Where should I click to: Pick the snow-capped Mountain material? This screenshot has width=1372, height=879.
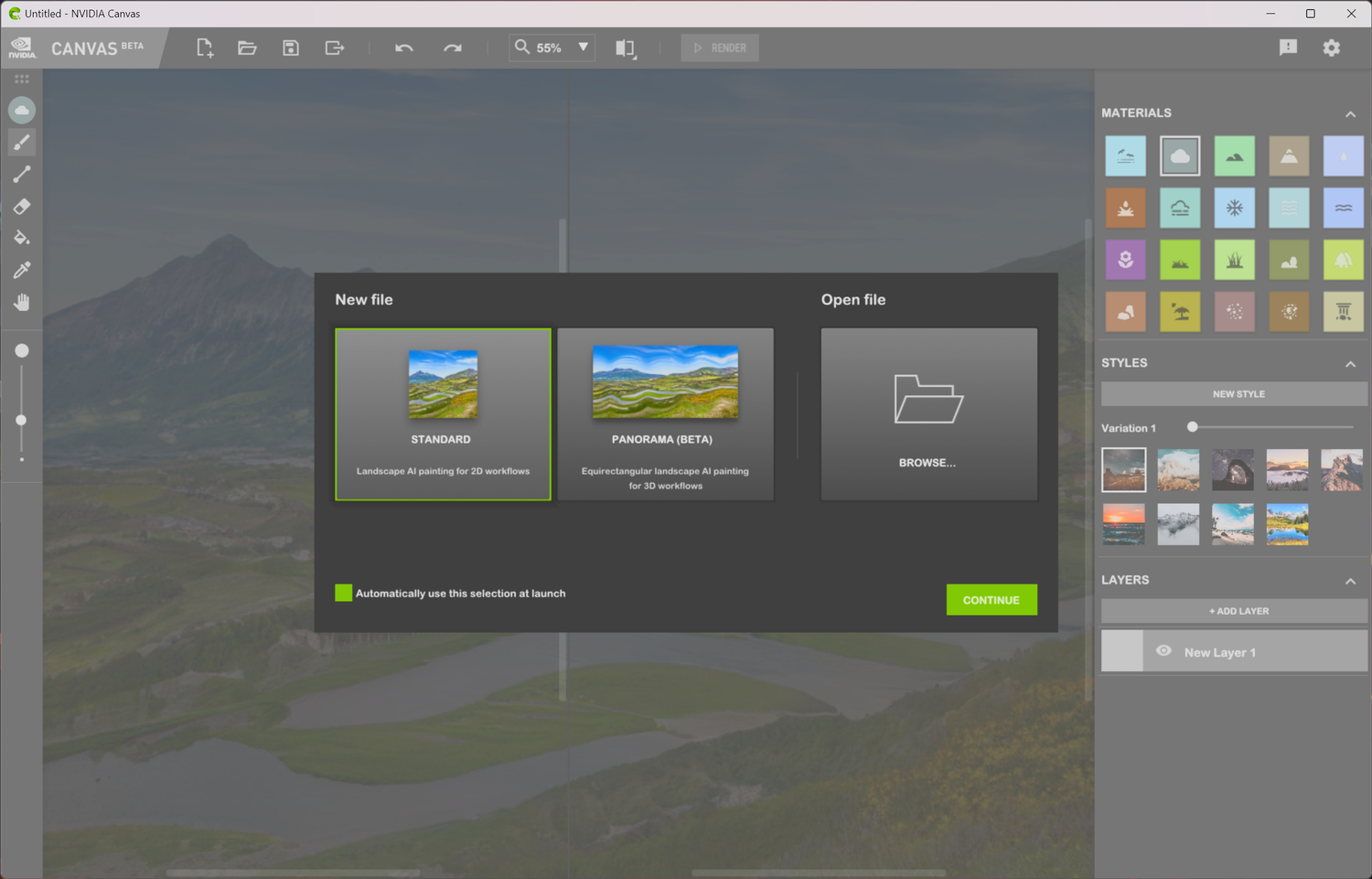coord(1289,156)
